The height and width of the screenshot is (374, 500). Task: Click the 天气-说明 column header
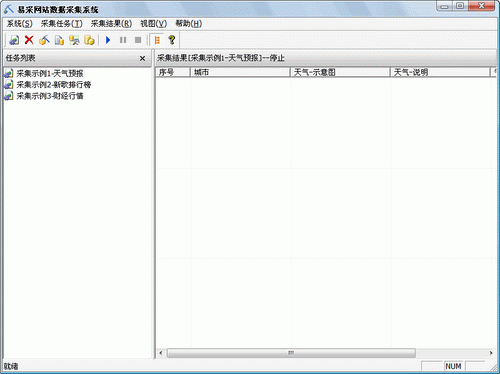(x=440, y=72)
